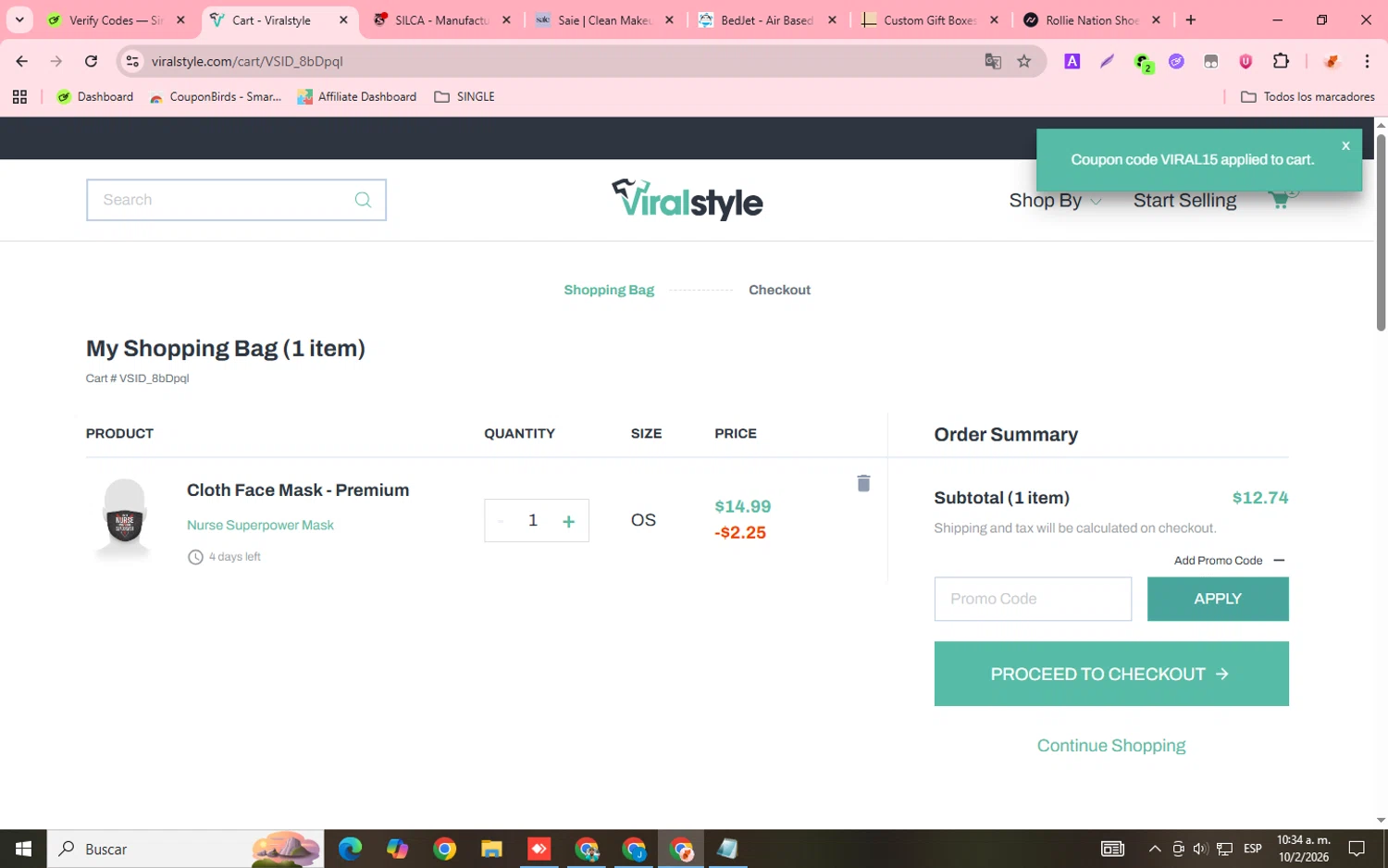Click the Continue Shopping link
The image size is (1388, 868).
1110,746
